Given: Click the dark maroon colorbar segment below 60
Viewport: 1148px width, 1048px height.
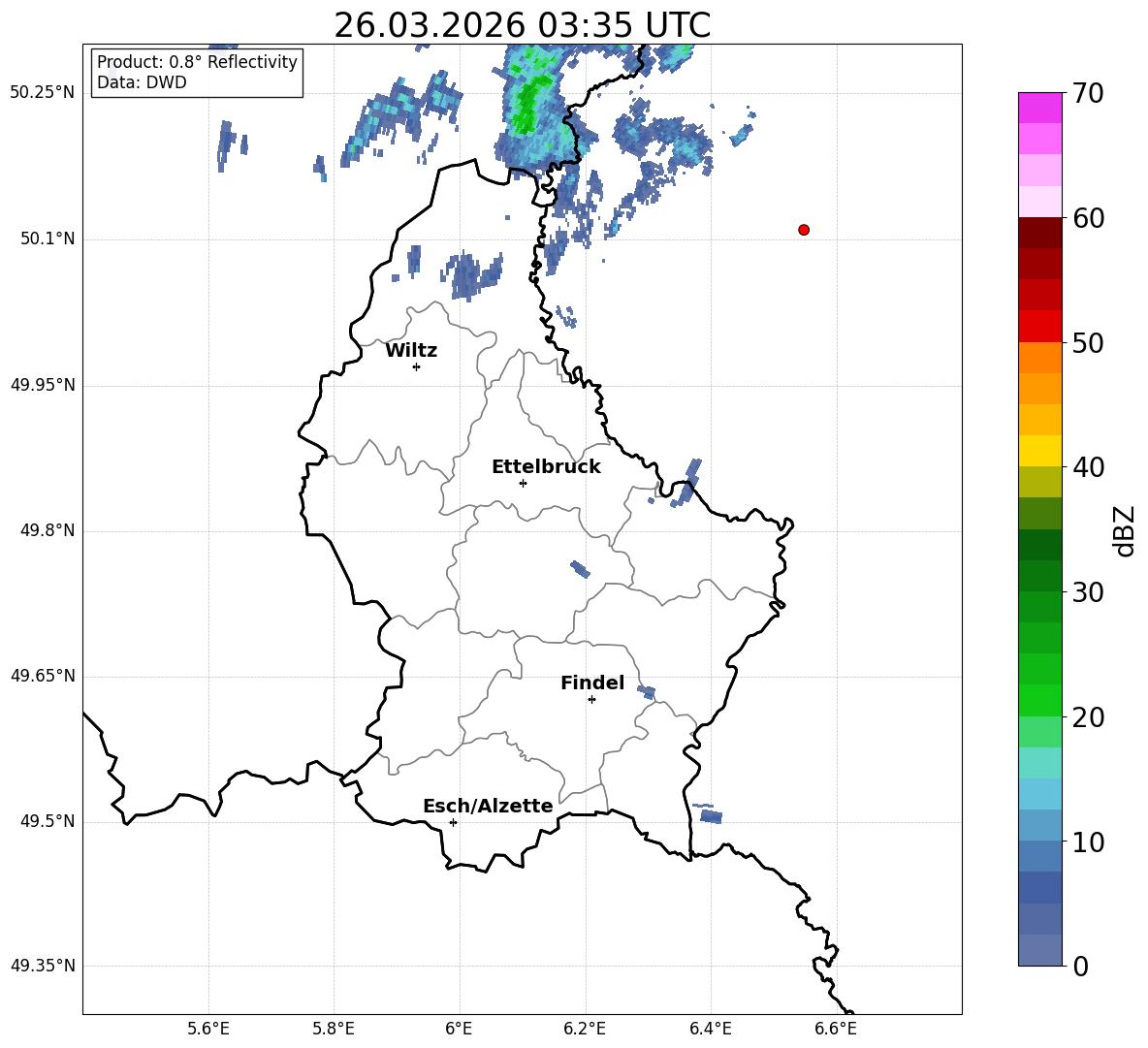Looking at the screenshot, I should (x=1040, y=233).
